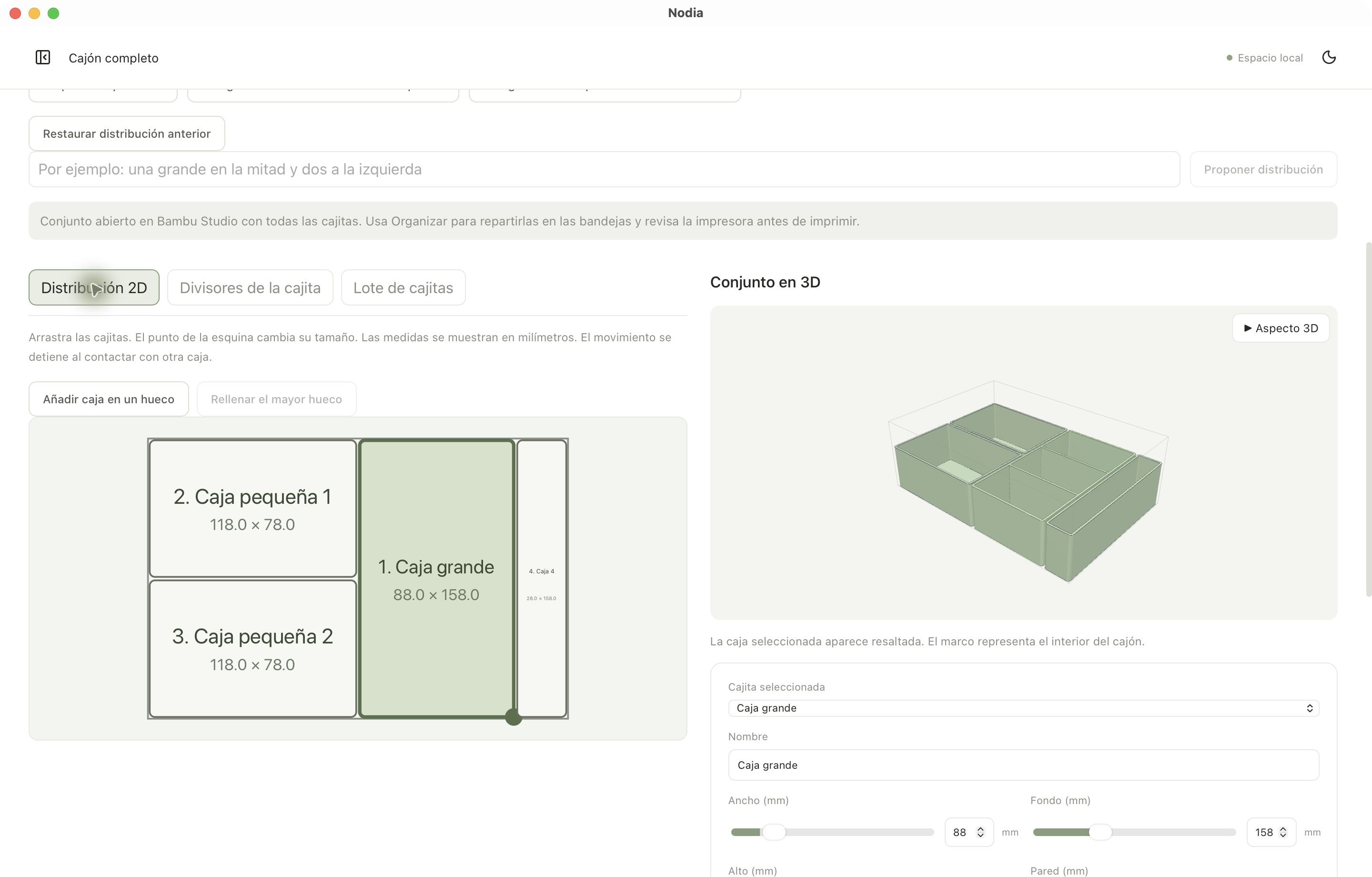Click the Ancho slider thumb
This screenshot has height=877, width=1372.
click(x=774, y=832)
